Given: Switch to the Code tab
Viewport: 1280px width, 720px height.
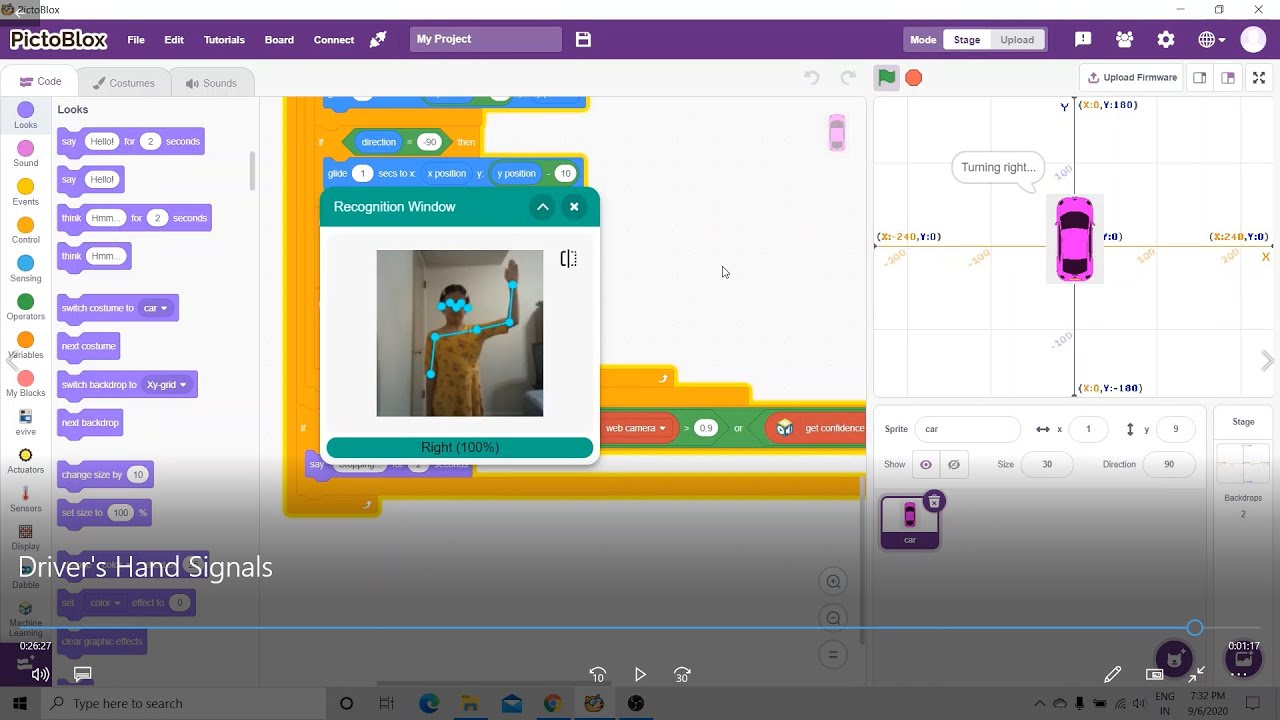Looking at the screenshot, I should [x=41, y=82].
